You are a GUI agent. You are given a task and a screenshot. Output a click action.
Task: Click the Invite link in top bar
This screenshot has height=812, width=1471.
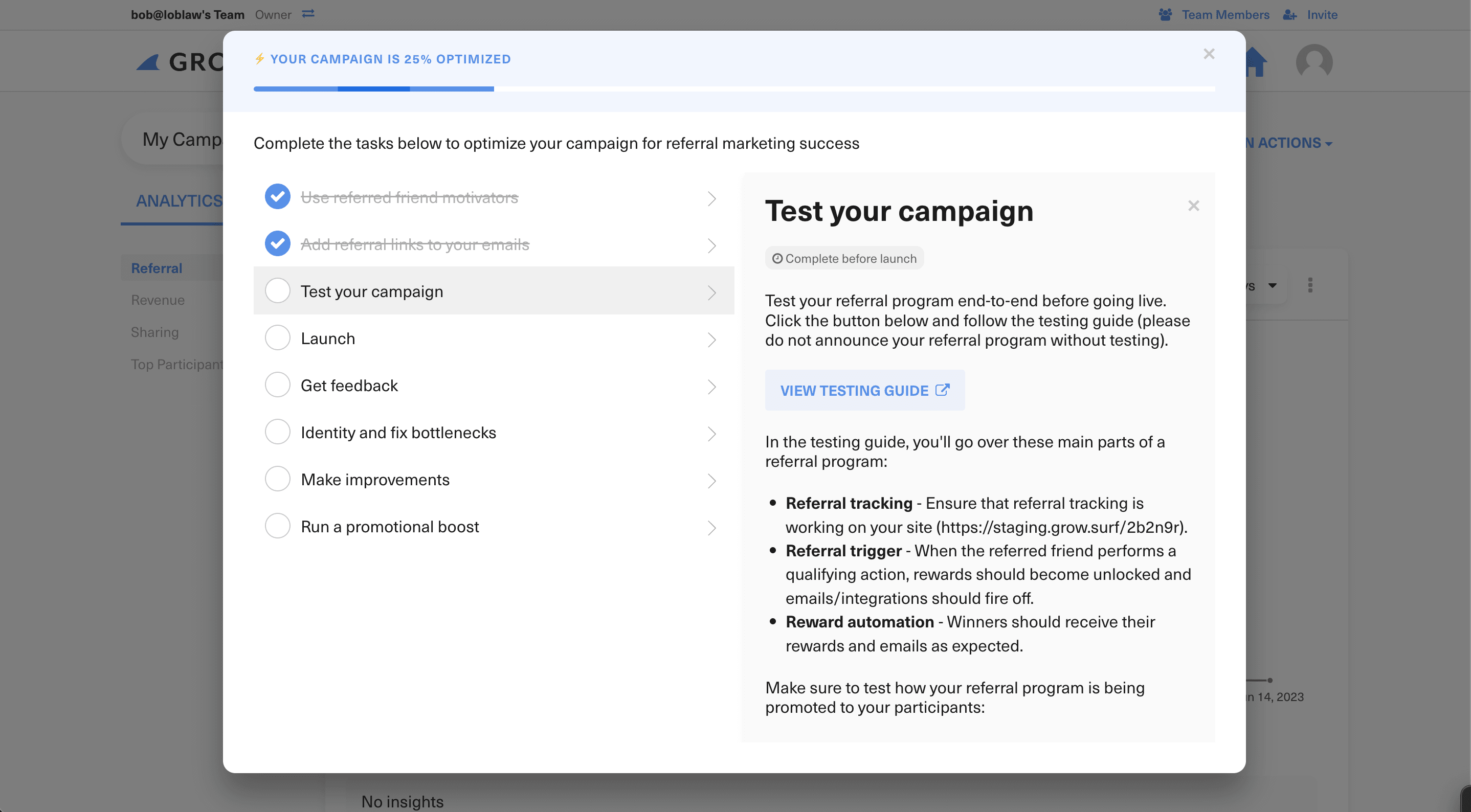1321,14
